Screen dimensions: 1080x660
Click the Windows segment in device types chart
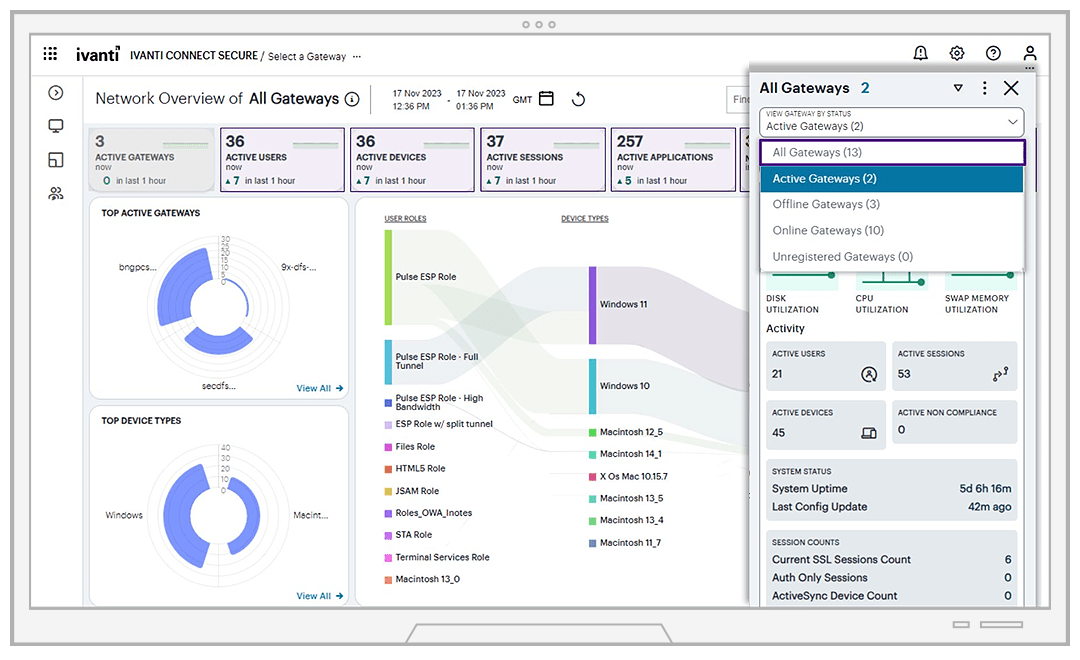(185, 515)
